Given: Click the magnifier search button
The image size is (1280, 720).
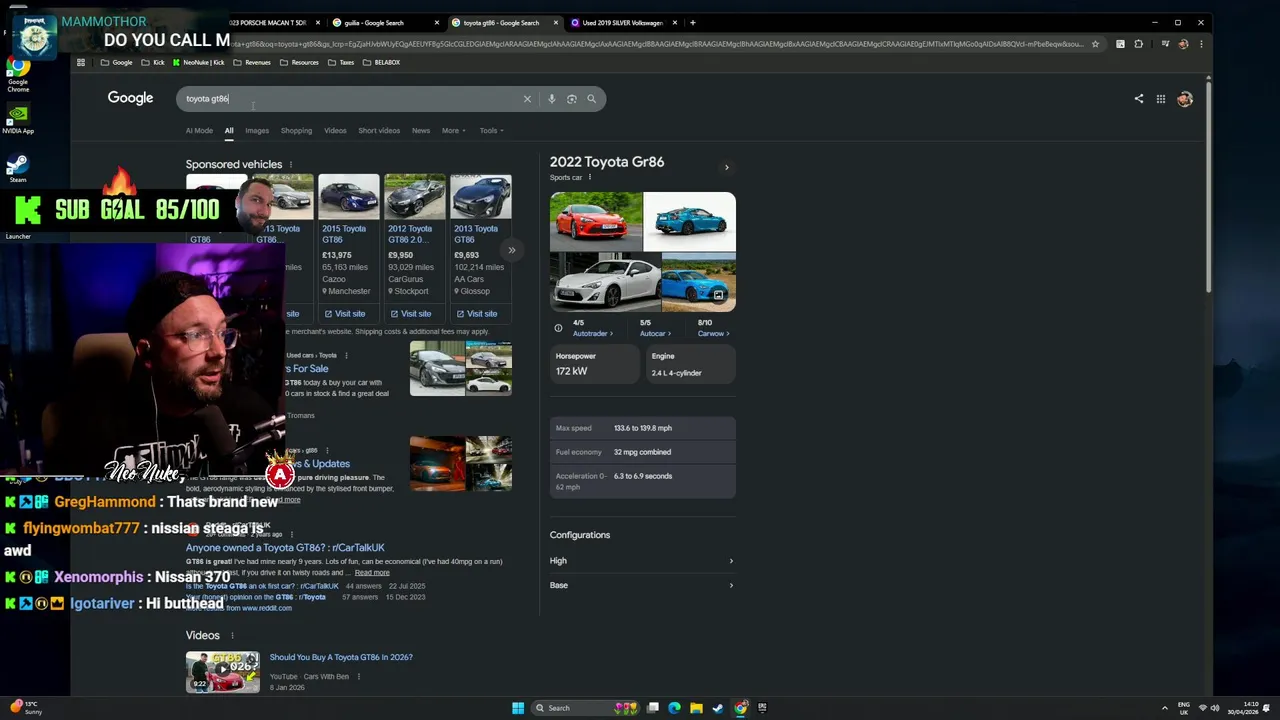Looking at the screenshot, I should point(591,99).
